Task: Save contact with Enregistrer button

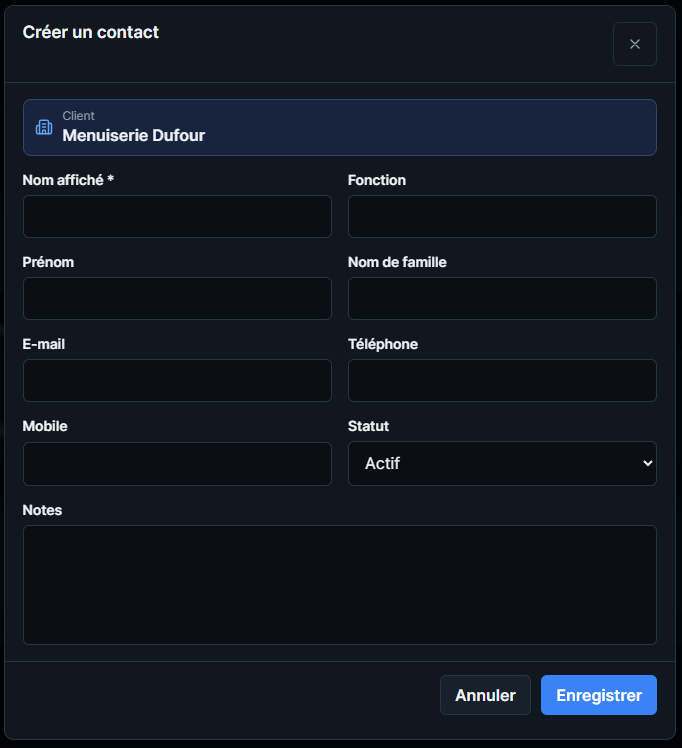Action: [599, 695]
